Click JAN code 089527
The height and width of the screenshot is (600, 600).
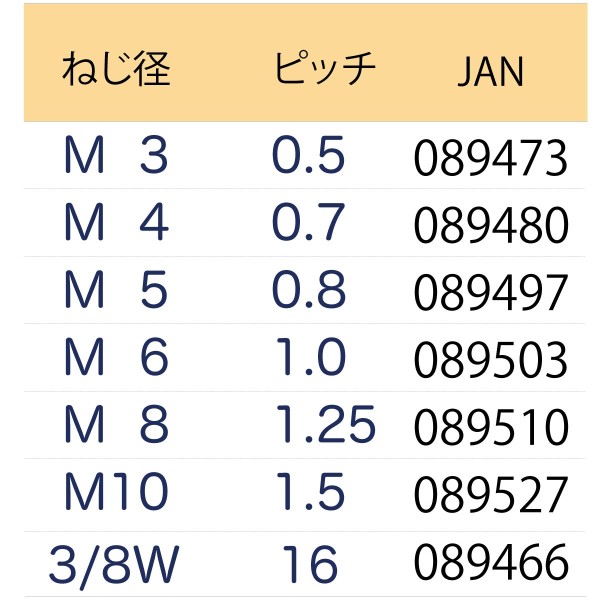(x=491, y=494)
